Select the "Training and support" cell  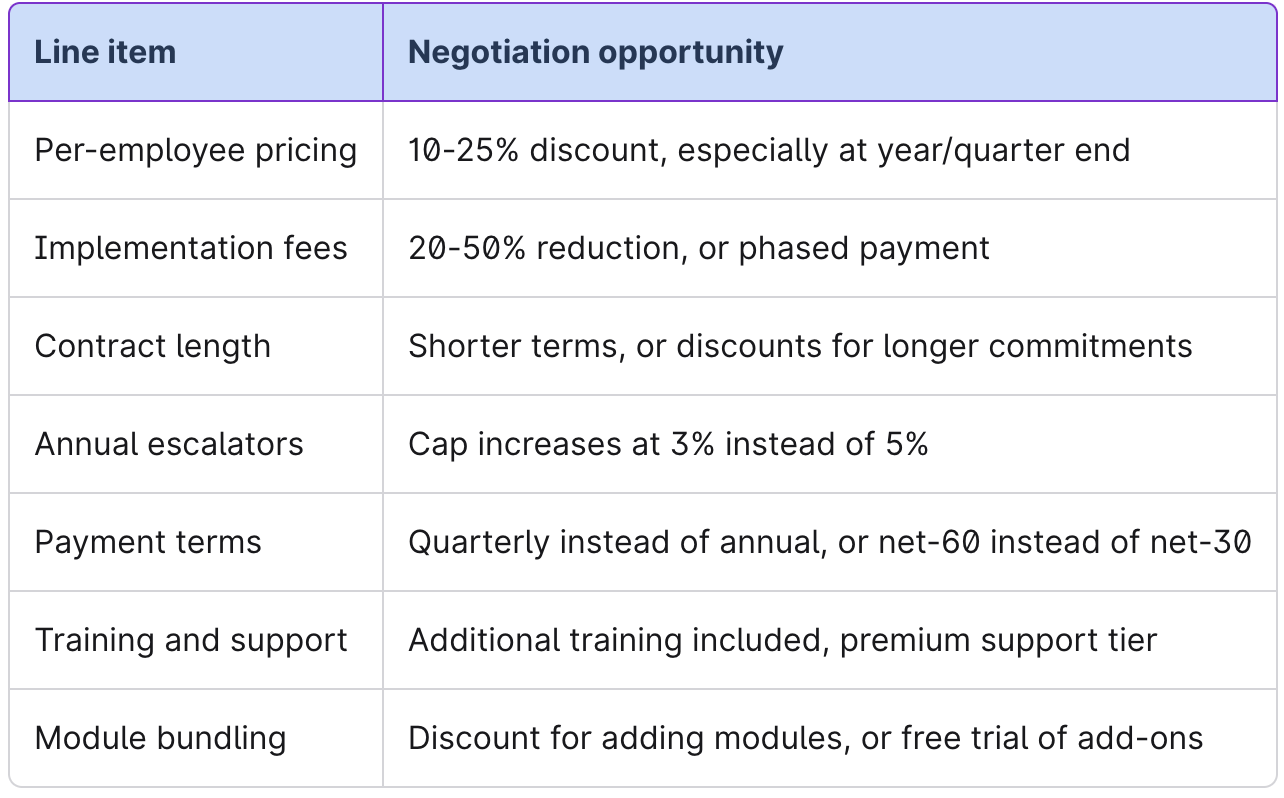click(196, 640)
